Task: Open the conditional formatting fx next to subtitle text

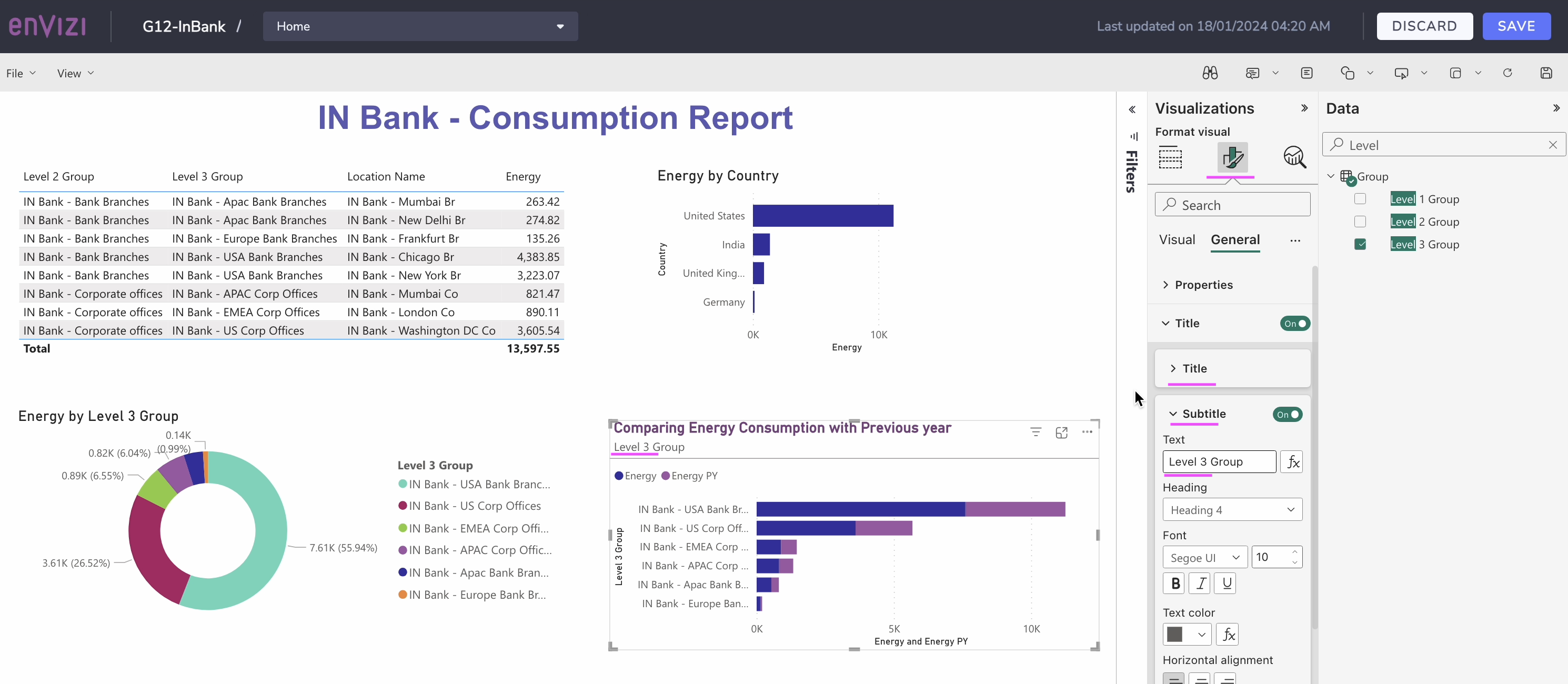Action: click(1292, 462)
